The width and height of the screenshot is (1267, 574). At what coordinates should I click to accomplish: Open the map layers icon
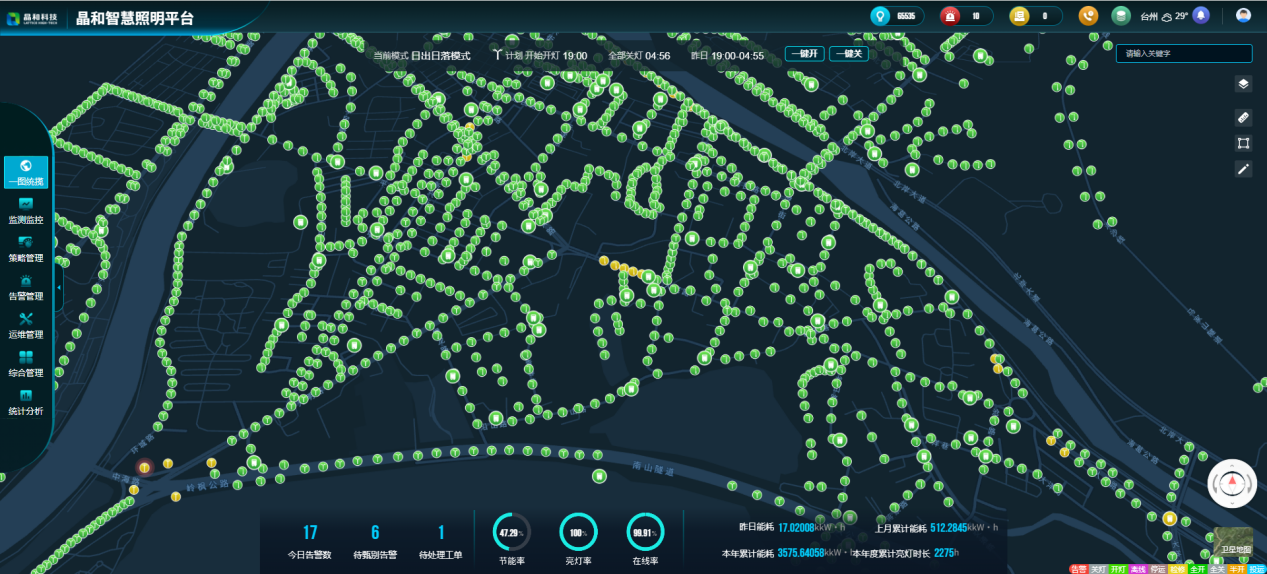click(x=1243, y=84)
